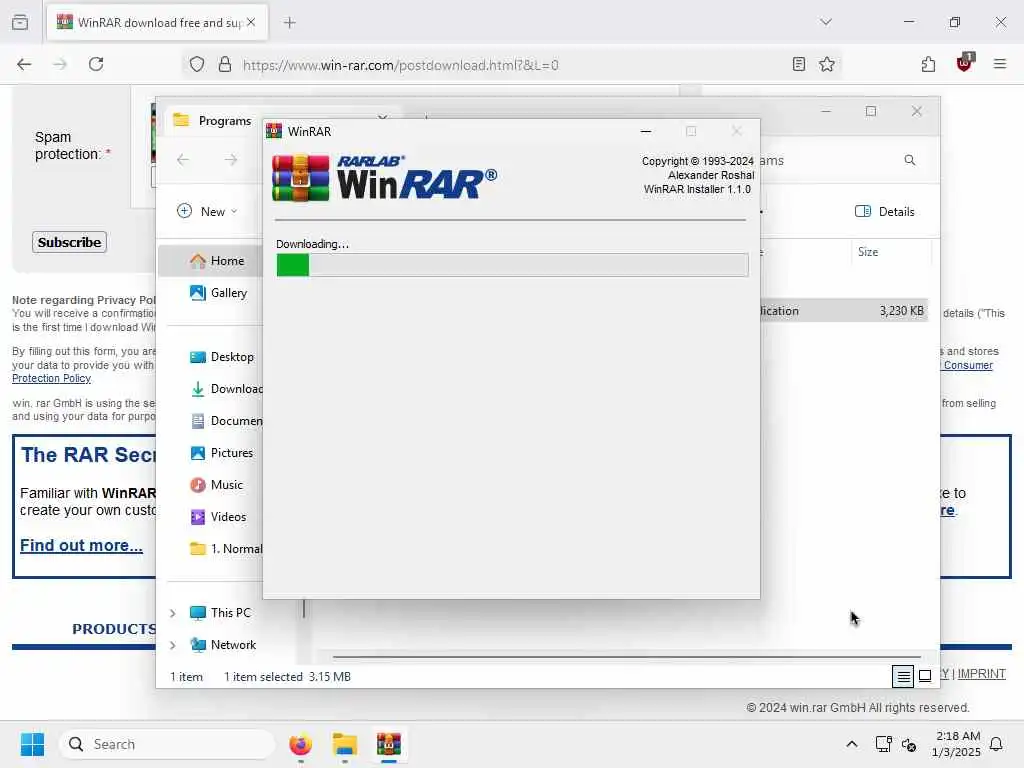The height and width of the screenshot is (768, 1024).
Task: Open Downloads in navigation pane
Action: click(226, 389)
